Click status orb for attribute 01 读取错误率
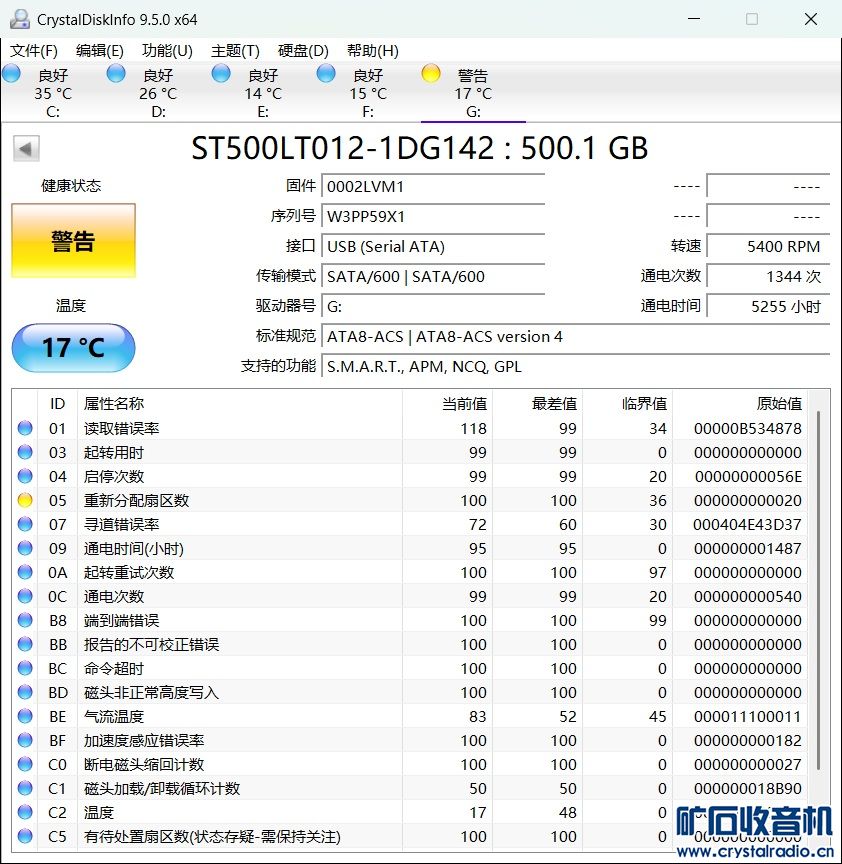The width and height of the screenshot is (842, 864). [25, 428]
